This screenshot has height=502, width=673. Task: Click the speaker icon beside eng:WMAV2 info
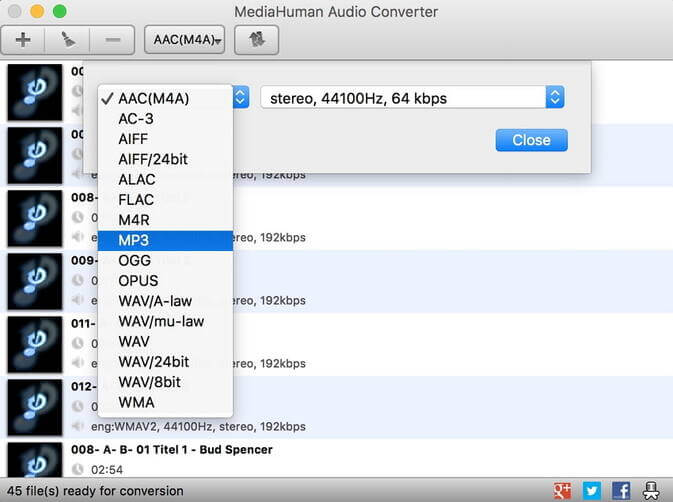pyautogui.click(x=78, y=426)
